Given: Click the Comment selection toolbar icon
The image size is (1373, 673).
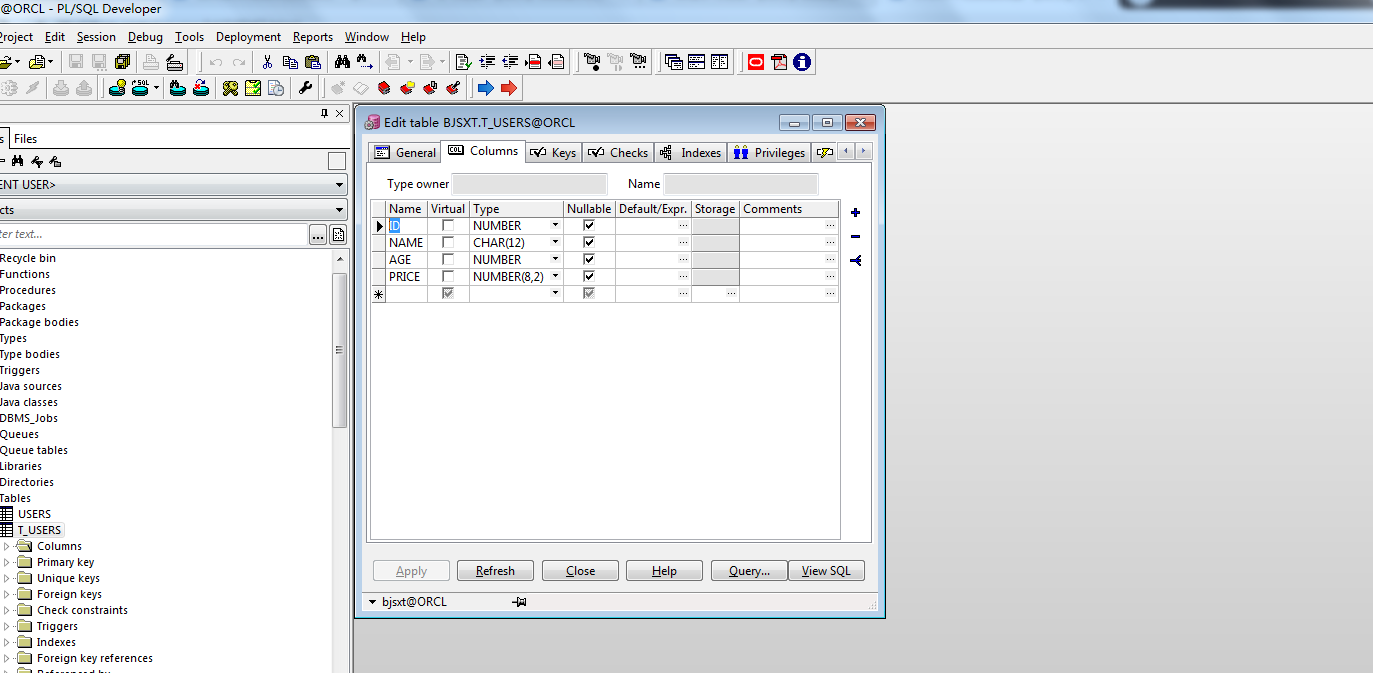Looking at the screenshot, I should click(x=533, y=62).
